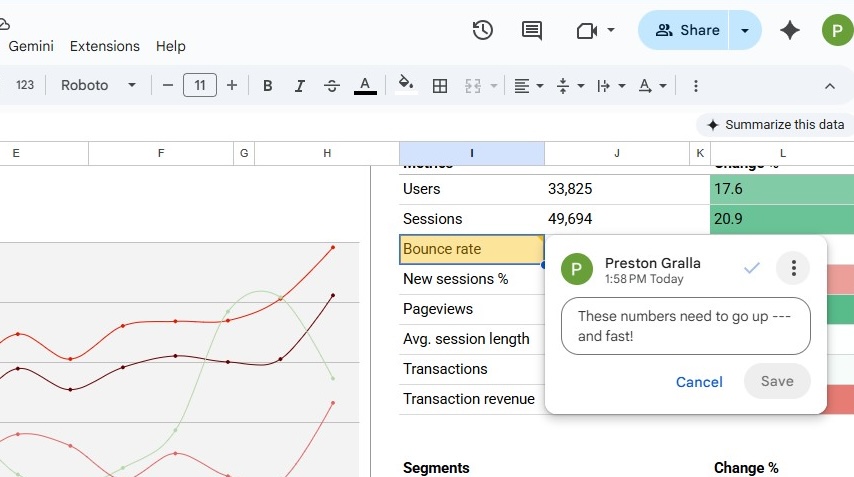
Task: Open the Extensions menu
Action: coord(105,46)
